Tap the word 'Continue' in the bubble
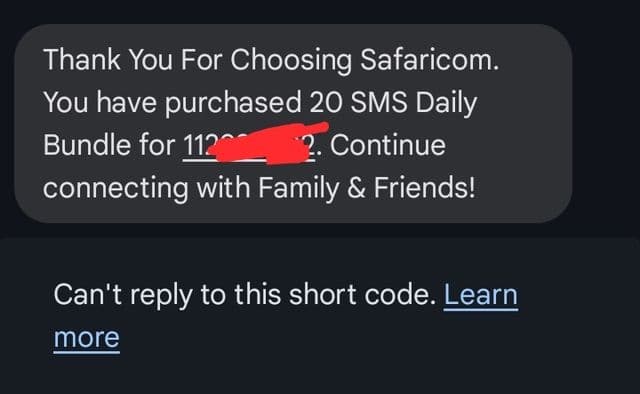Image resolution: width=640 pixels, height=394 pixels. point(387,145)
